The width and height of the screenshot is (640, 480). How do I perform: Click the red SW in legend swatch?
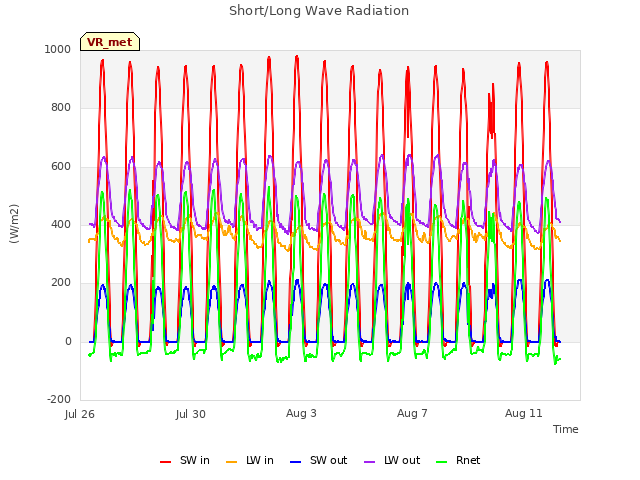165,462
